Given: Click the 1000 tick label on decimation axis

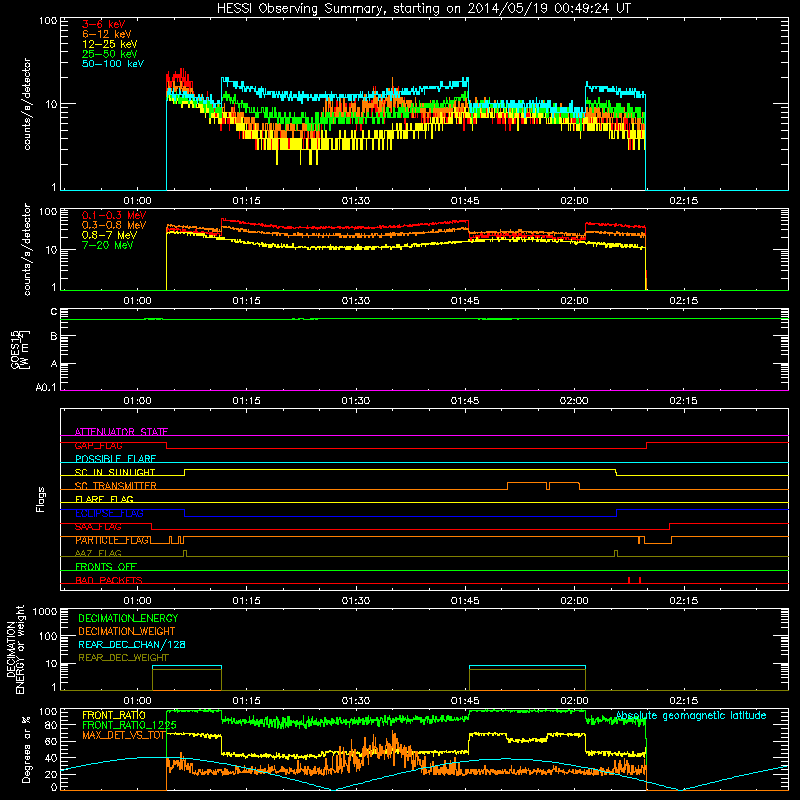Looking at the screenshot, I should click(x=45, y=612).
